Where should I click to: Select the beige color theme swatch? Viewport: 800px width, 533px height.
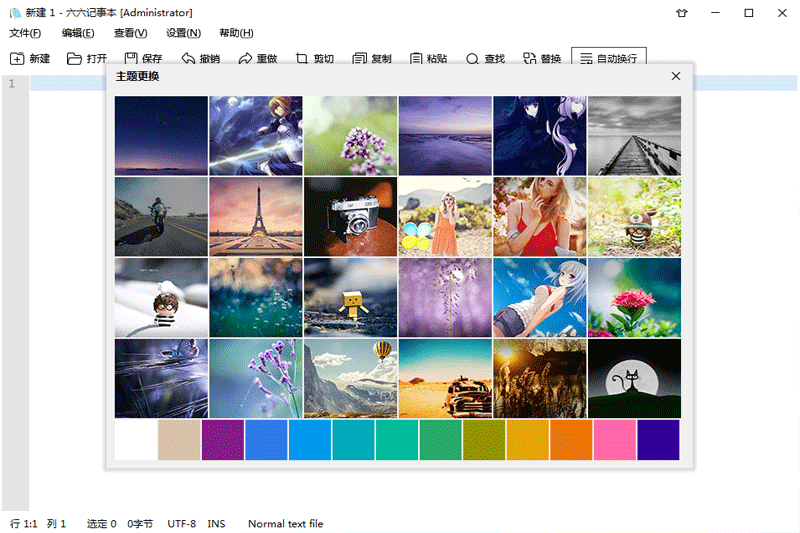pos(179,440)
